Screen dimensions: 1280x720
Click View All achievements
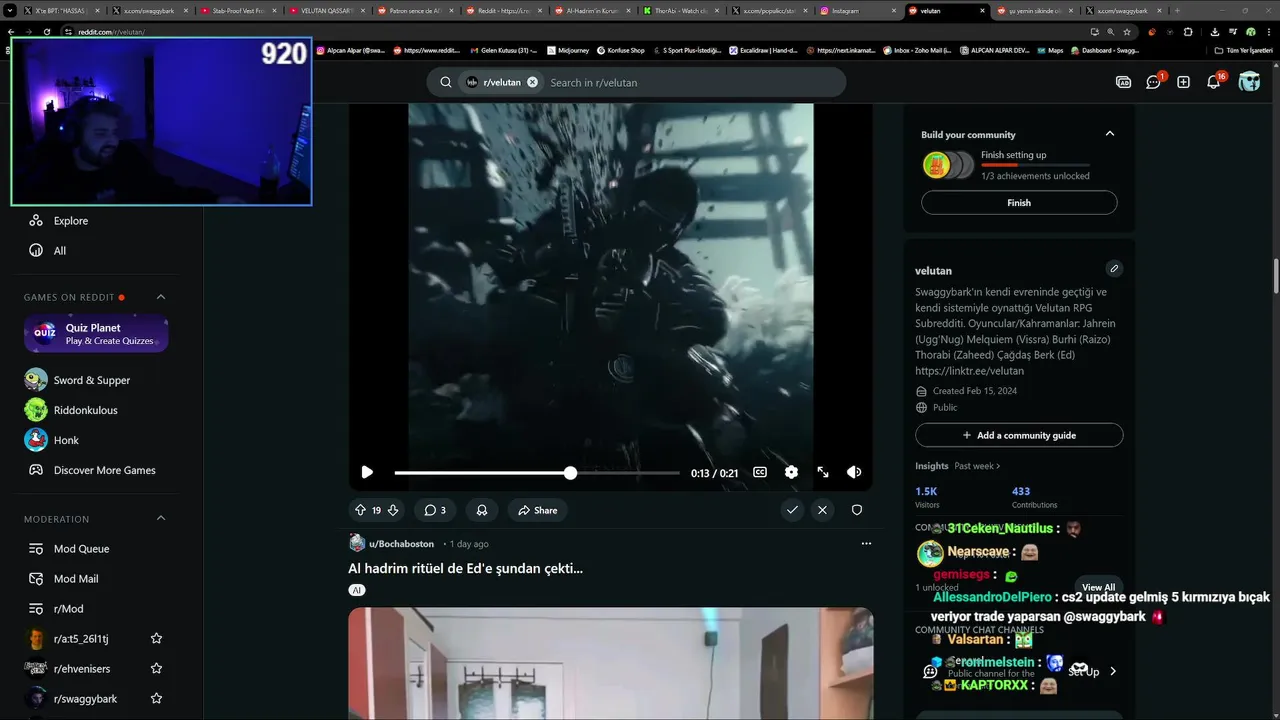pos(1098,588)
